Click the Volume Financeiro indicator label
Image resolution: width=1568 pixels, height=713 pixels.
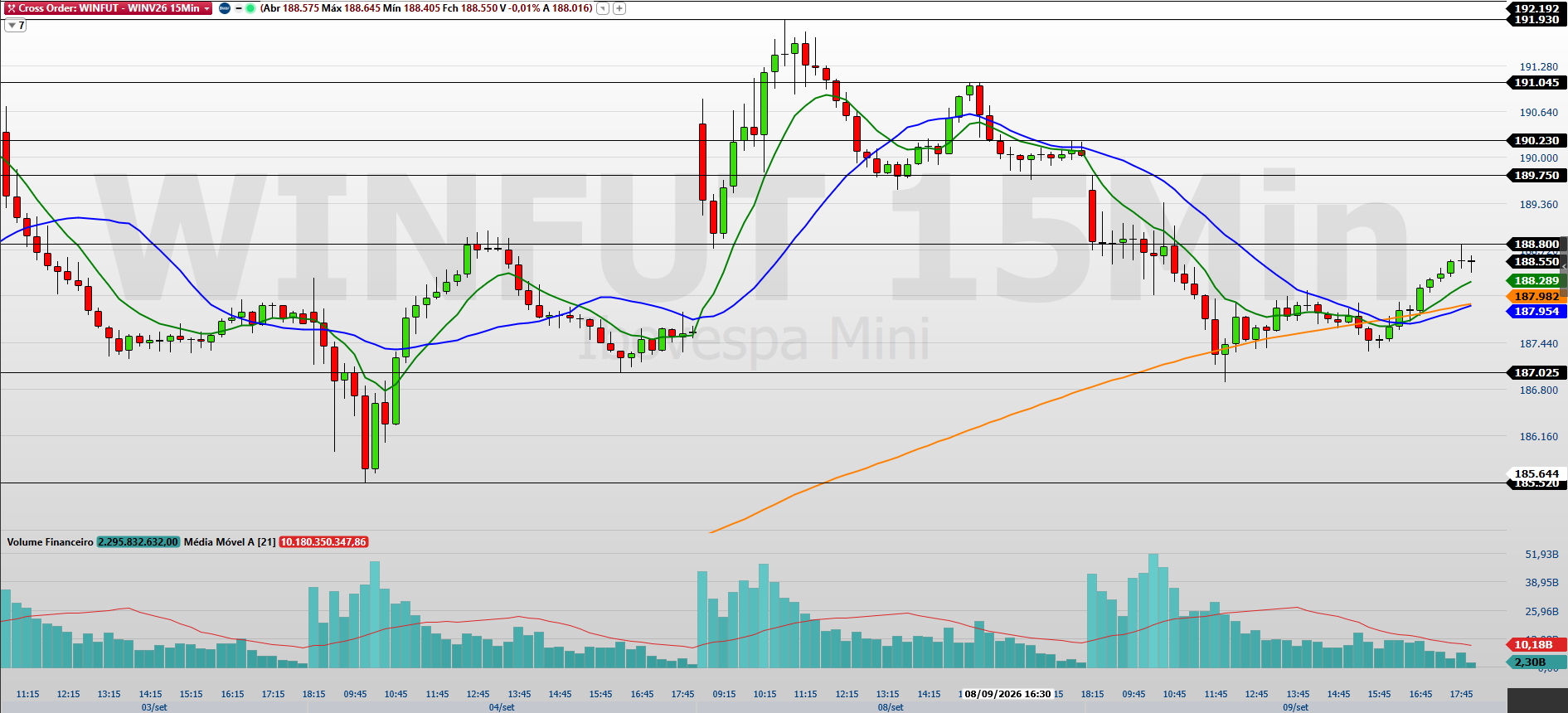tap(50, 542)
